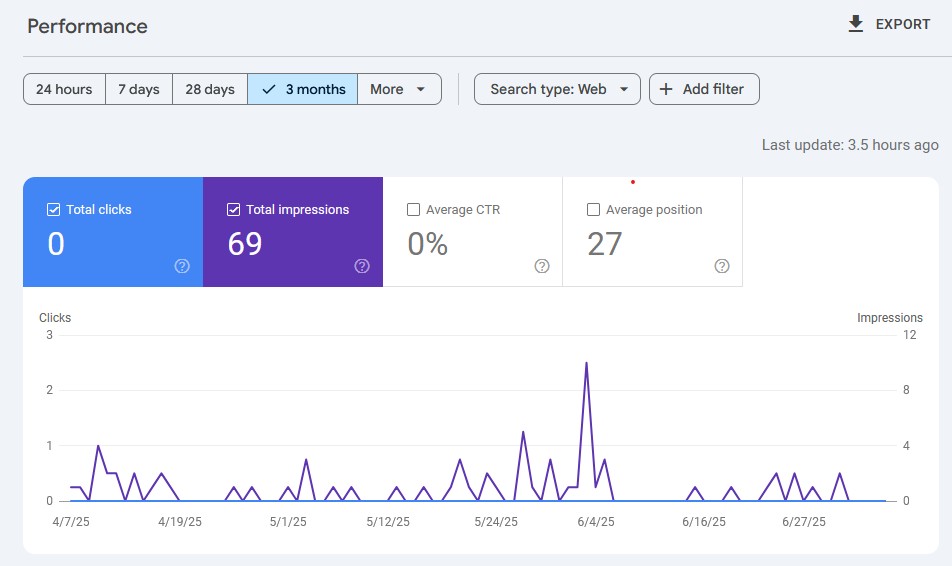
Task: Click the checkmark icon on 3 months
Action: pos(268,89)
